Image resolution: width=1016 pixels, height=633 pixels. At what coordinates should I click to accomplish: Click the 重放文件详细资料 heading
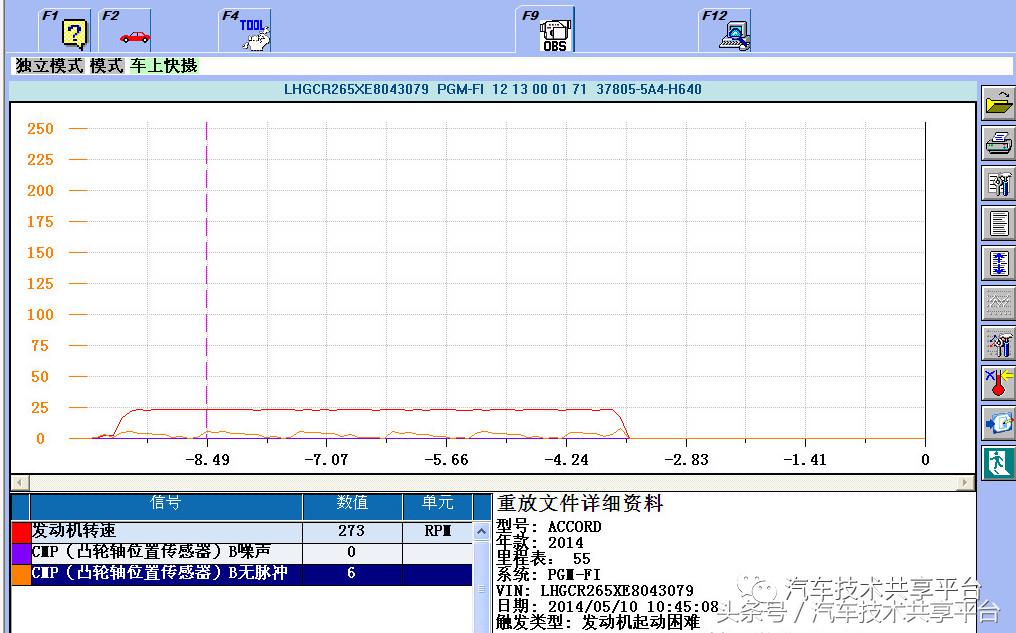[x=580, y=504]
